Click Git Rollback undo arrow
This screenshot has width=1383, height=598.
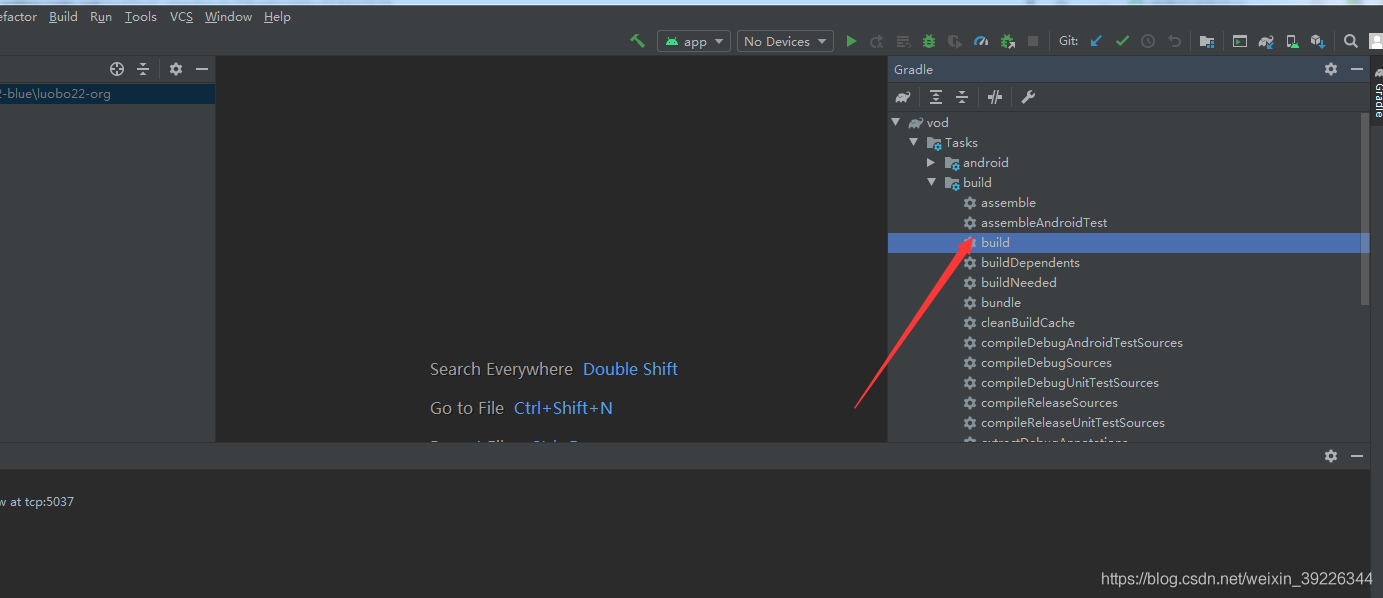(x=1174, y=41)
